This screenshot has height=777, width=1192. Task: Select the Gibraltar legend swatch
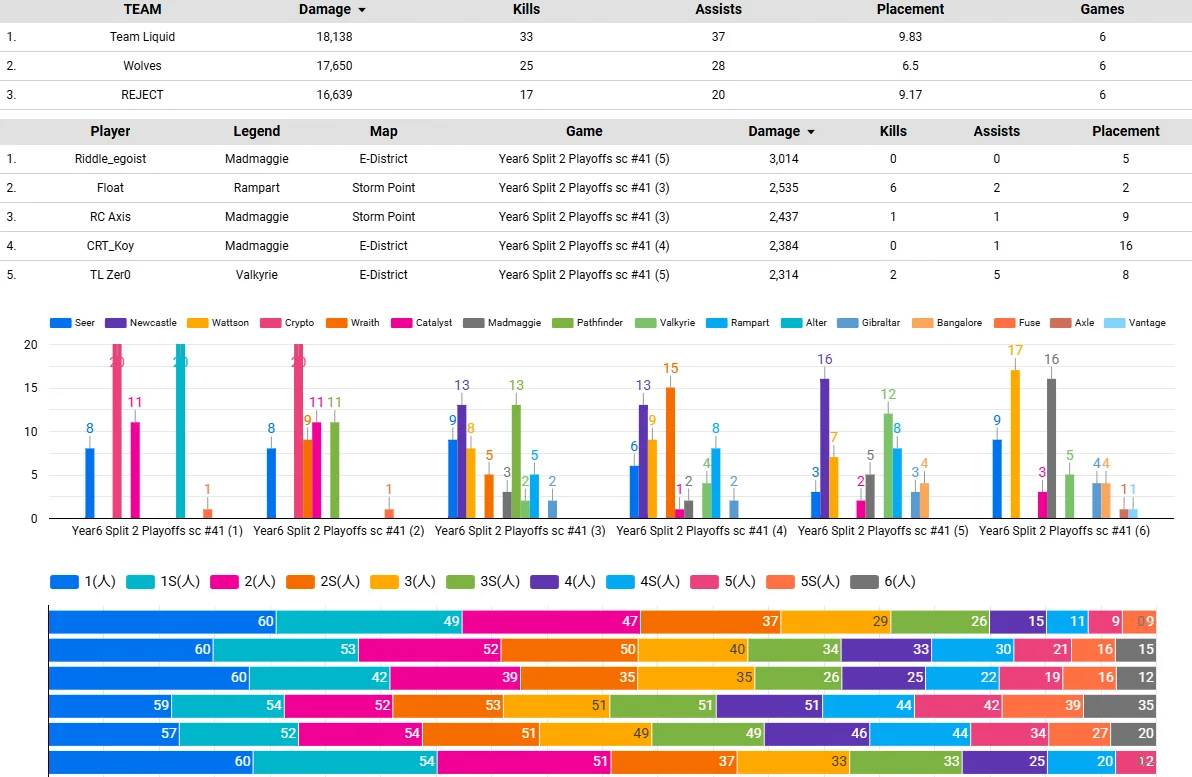pos(848,323)
